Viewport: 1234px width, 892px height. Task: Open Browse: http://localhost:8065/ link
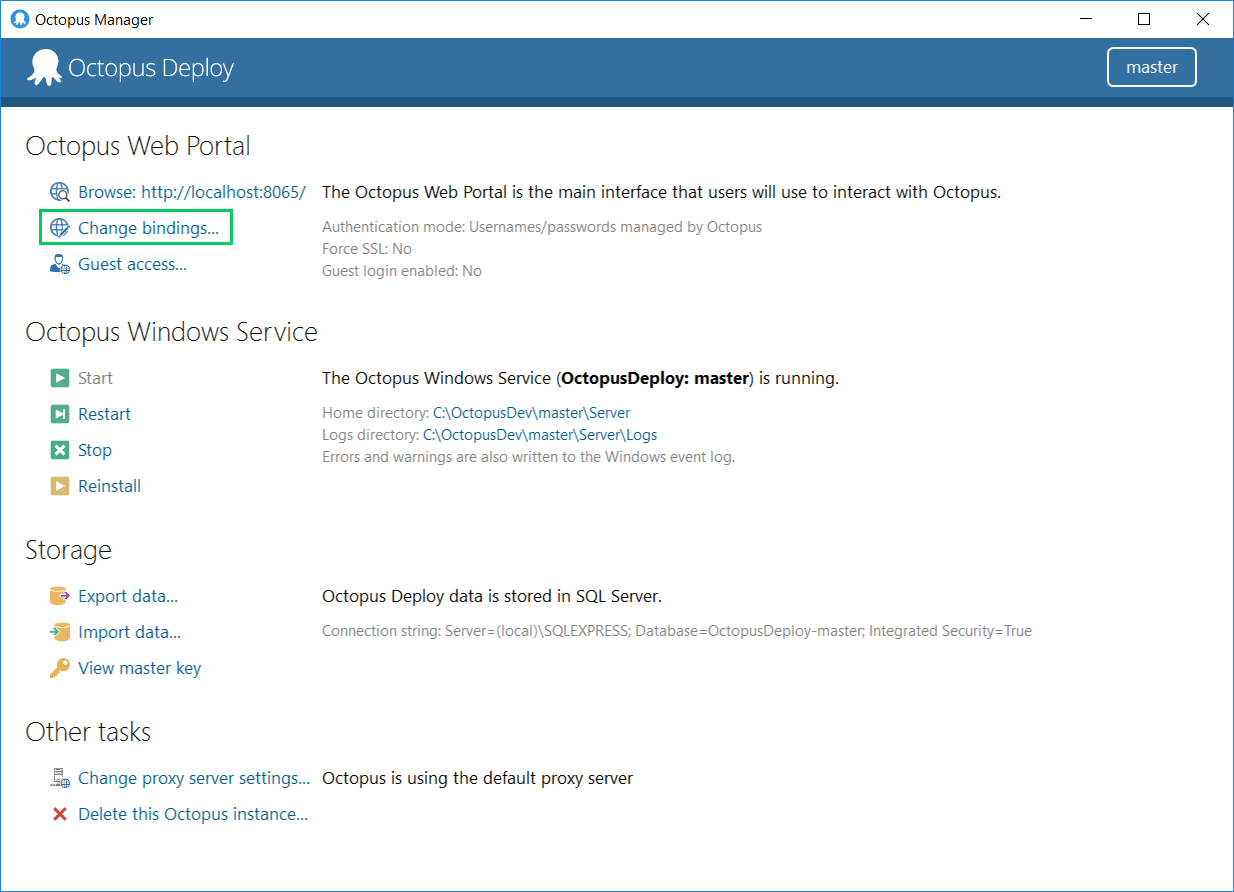(x=192, y=192)
